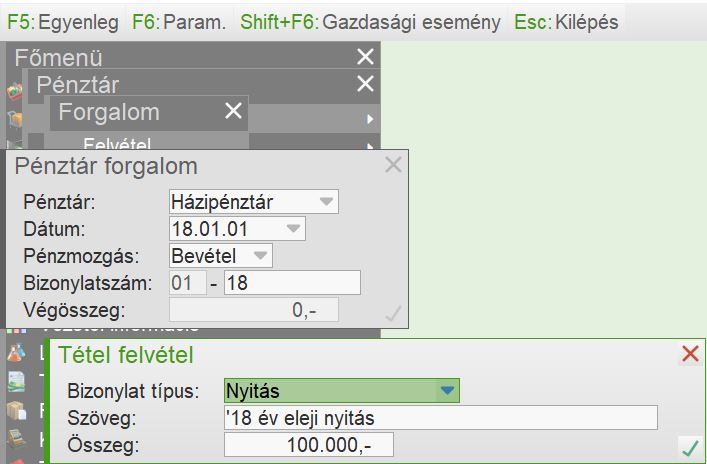The image size is (707, 464).
Task: Click Shift+F6: Gazdasági esemény
Action: 370,21
